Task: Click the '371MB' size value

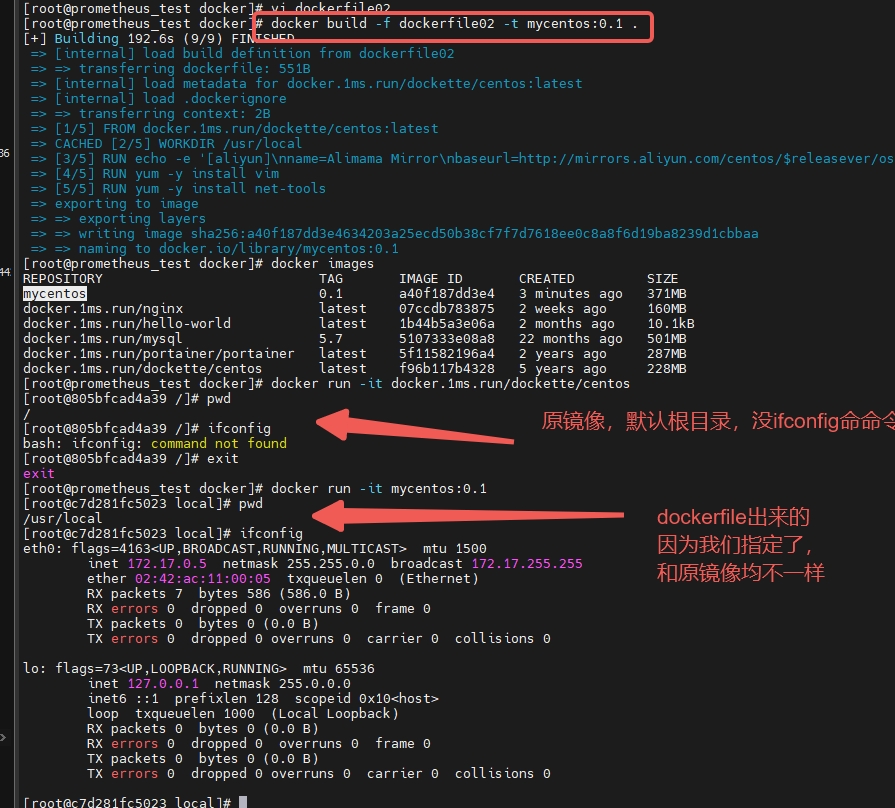Action: 667,294
